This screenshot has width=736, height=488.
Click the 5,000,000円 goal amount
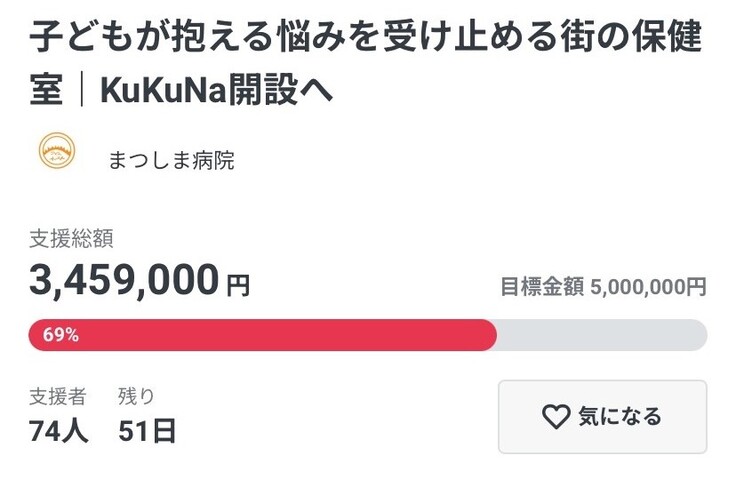pyautogui.click(x=648, y=287)
